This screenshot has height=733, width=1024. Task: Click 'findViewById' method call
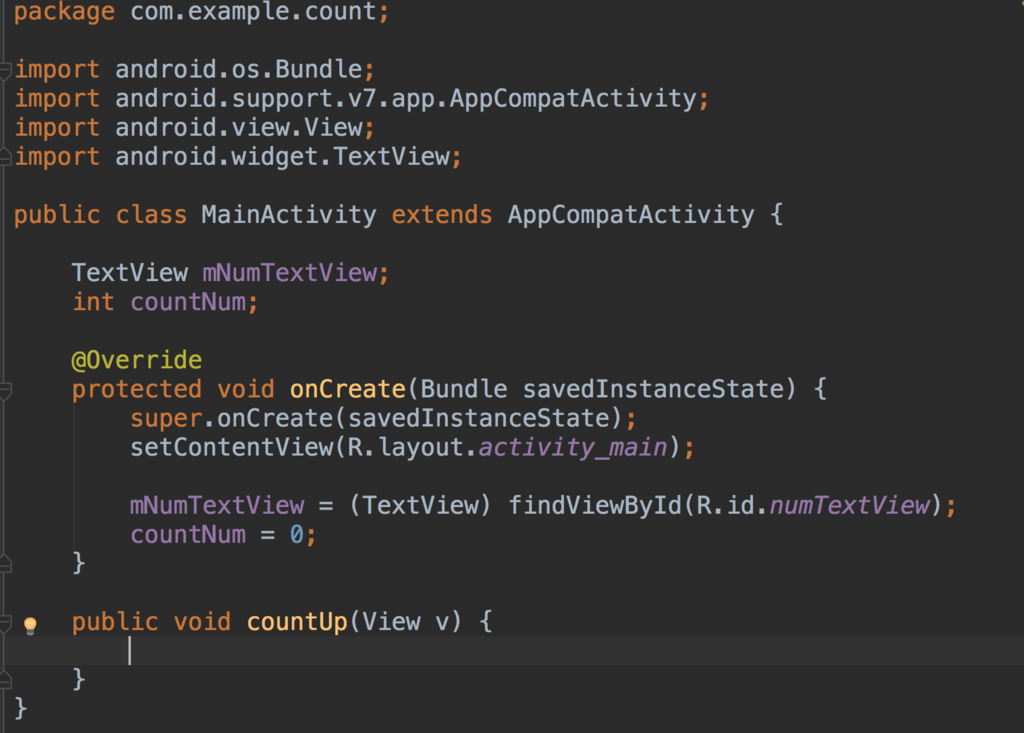[x=595, y=506]
